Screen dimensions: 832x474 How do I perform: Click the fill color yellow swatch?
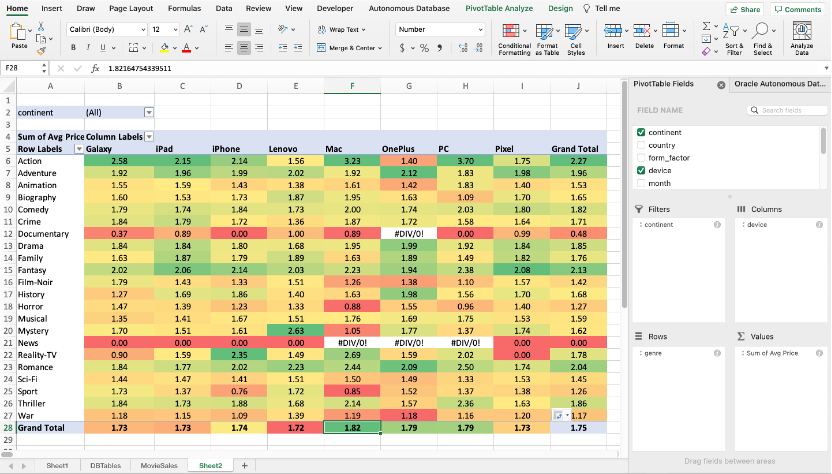click(164, 48)
